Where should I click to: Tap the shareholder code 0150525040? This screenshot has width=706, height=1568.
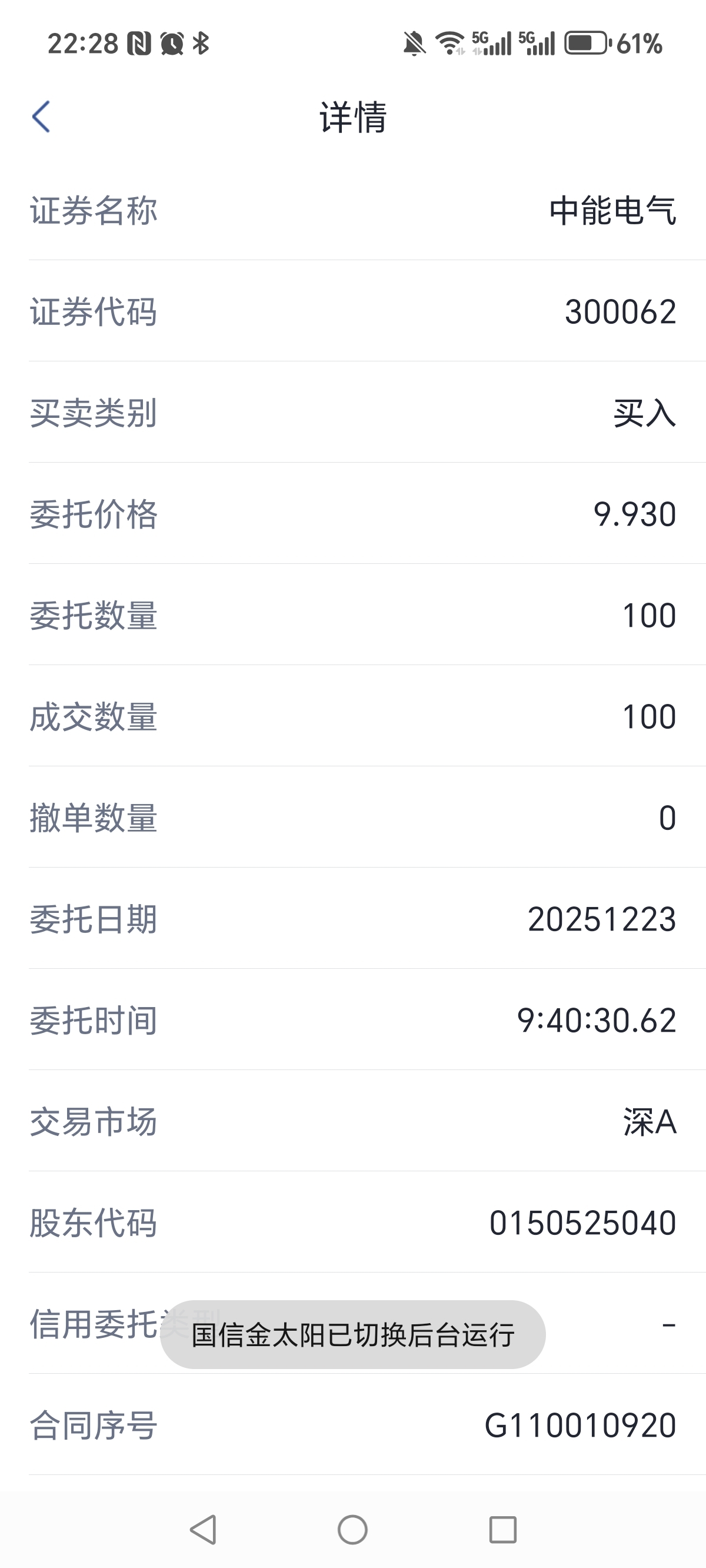click(x=582, y=1224)
